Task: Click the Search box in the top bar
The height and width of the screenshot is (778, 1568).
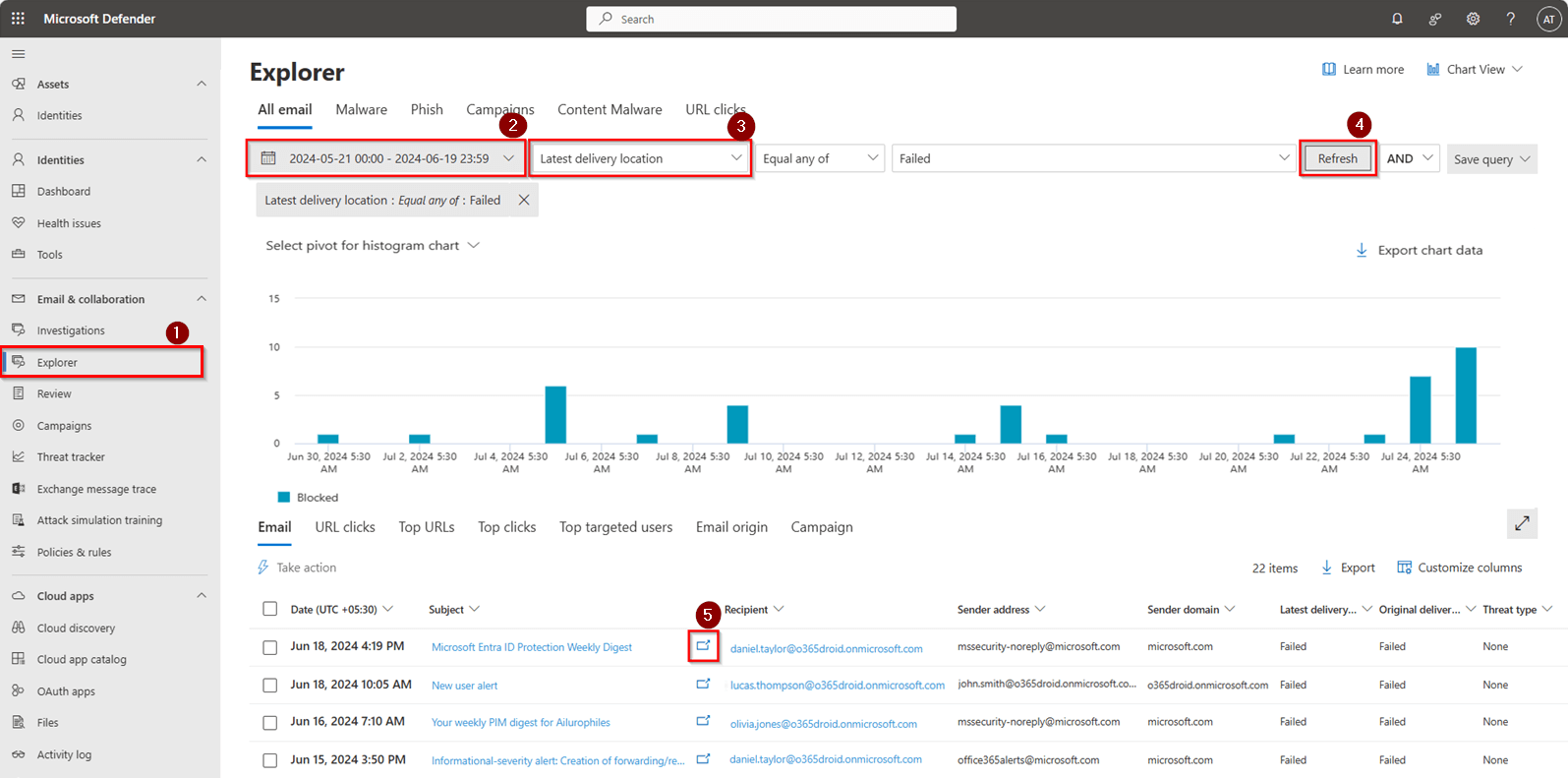Action: (x=772, y=19)
